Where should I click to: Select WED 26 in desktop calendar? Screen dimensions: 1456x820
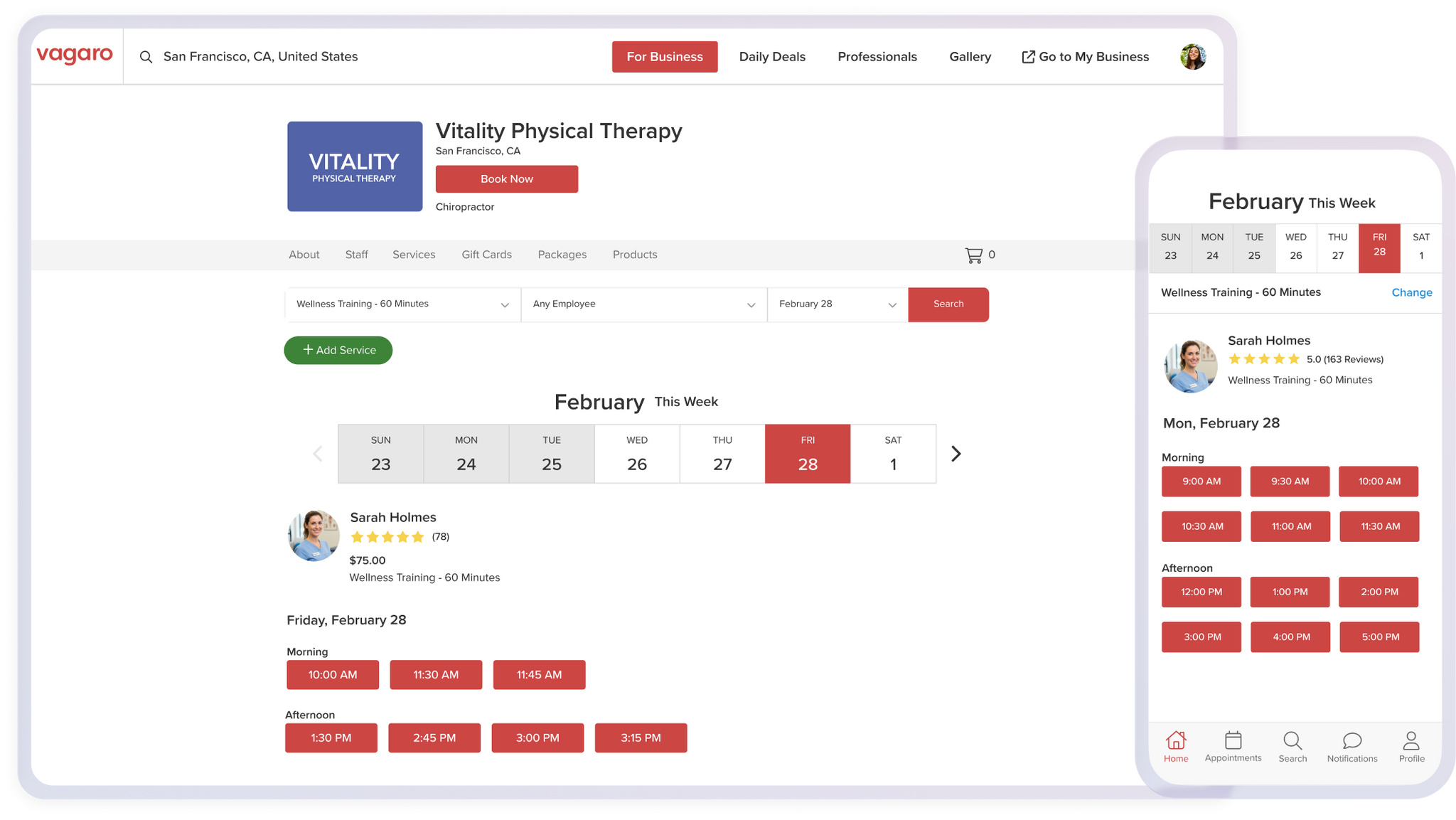pos(637,454)
